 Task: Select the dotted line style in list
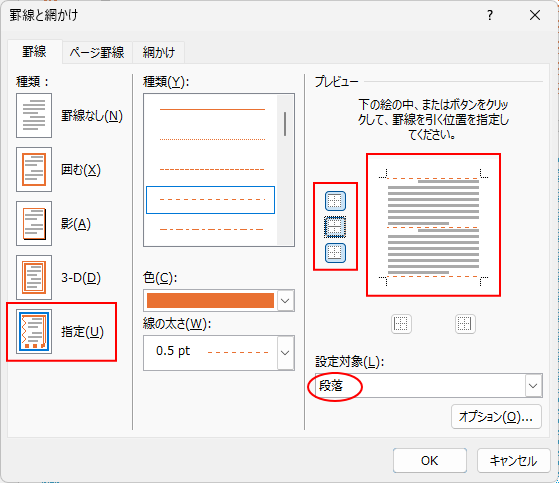212,139
